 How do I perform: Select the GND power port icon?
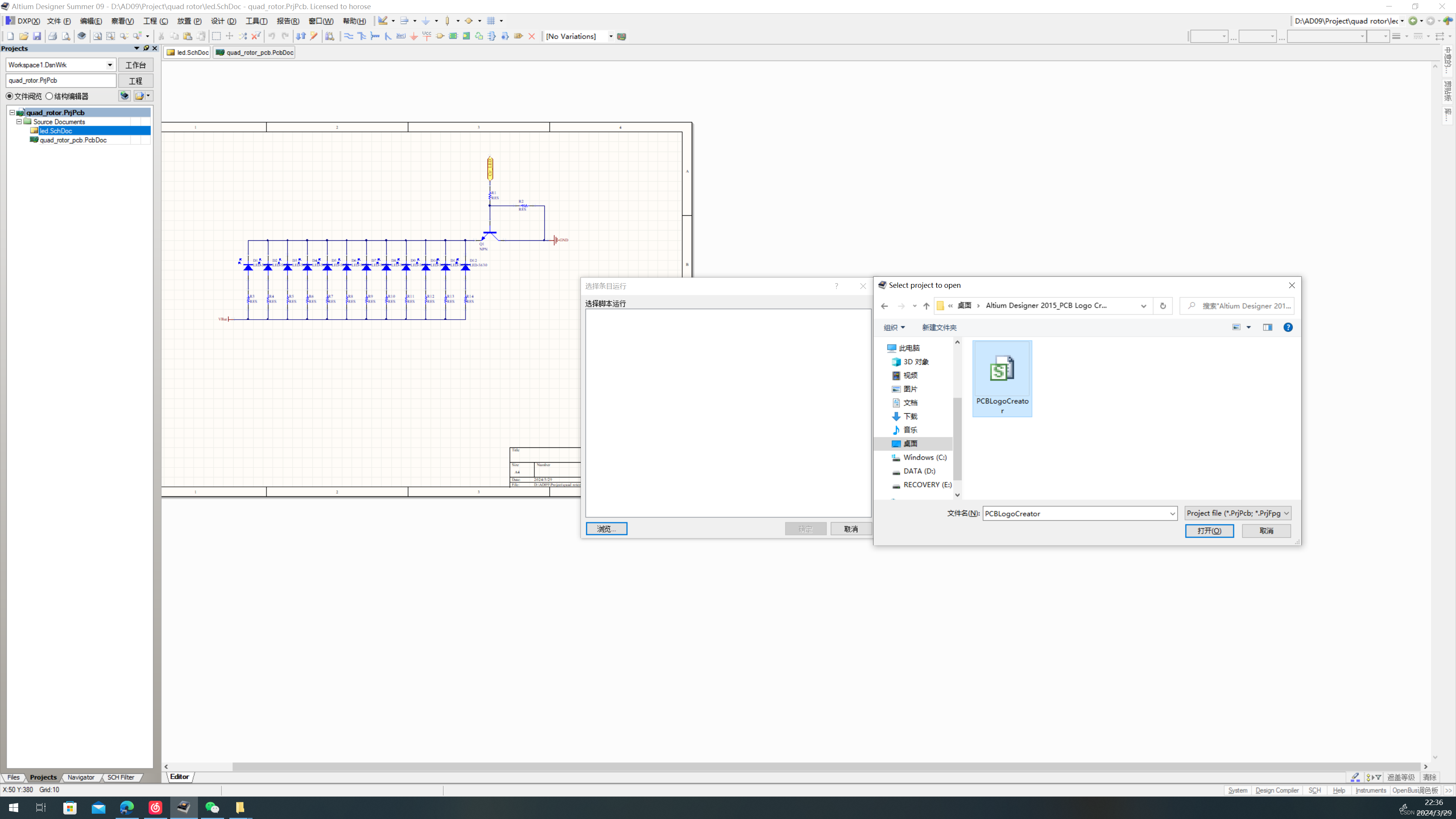[x=414, y=36]
